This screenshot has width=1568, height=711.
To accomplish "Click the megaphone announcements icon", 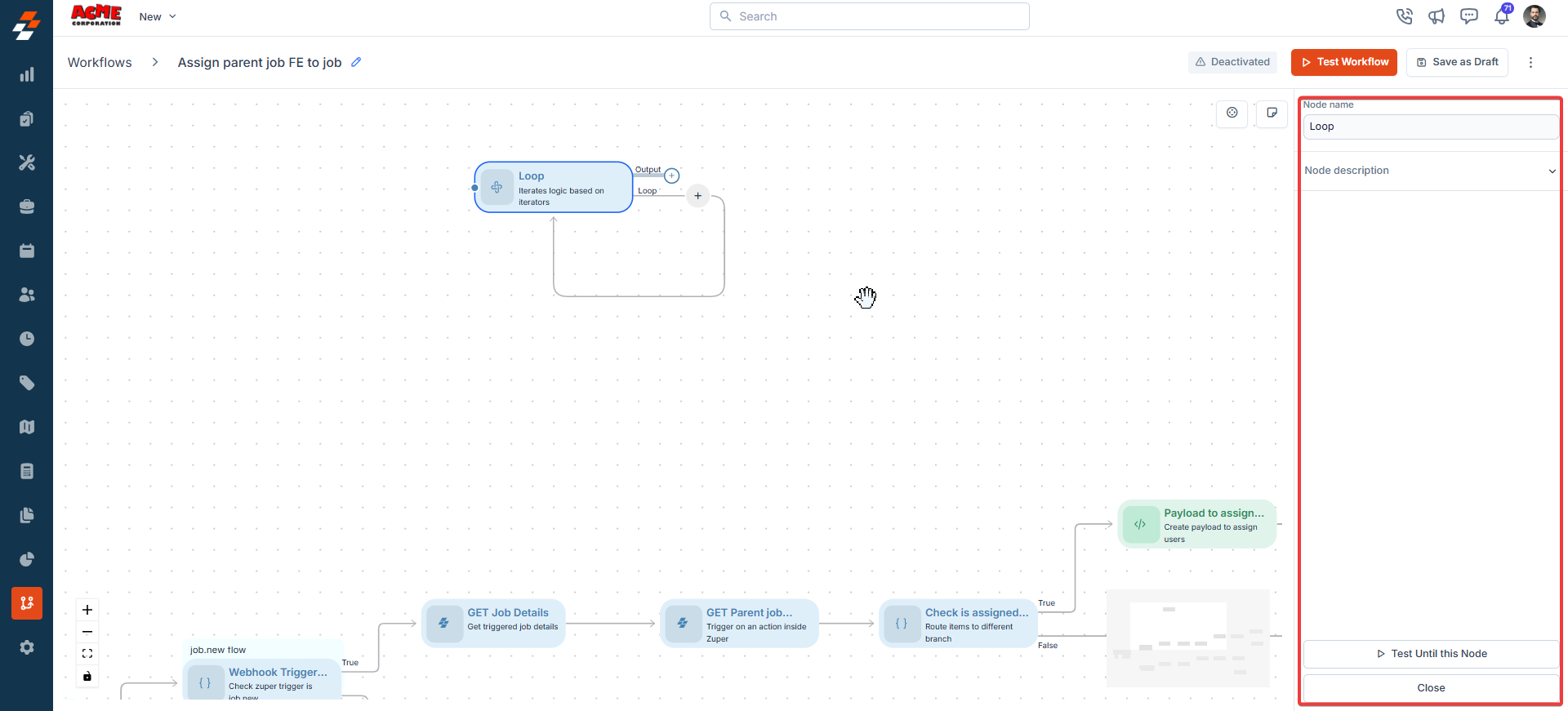I will pyautogui.click(x=1437, y=16).
